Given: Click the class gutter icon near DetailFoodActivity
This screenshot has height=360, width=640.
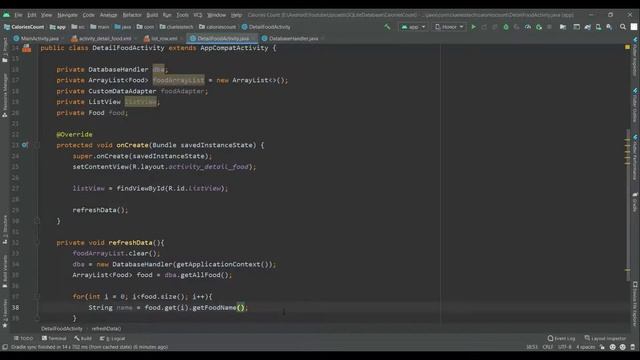Looking at the screenshot, I should click(x=27, y=48).
